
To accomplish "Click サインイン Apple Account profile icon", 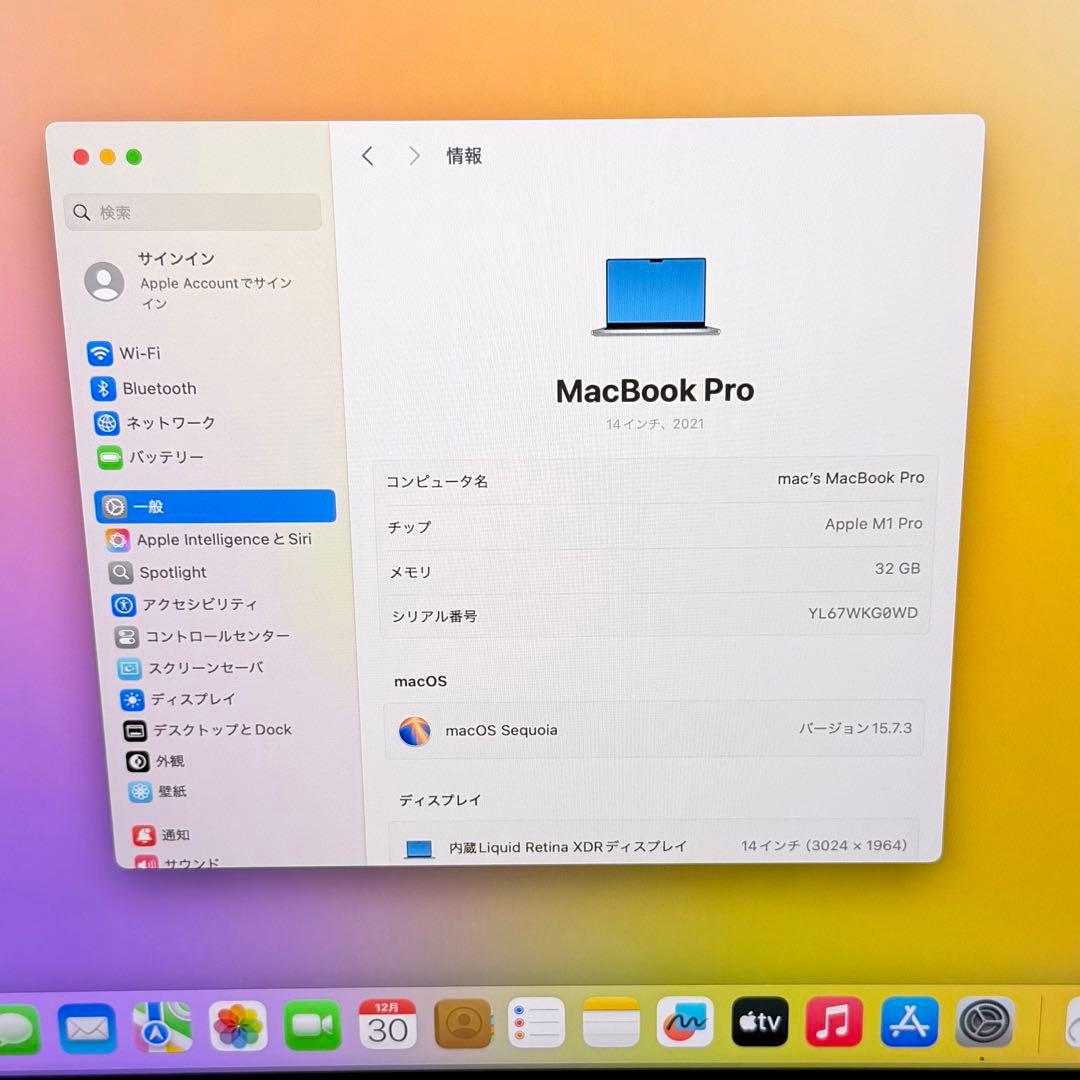I will [105, 281].
